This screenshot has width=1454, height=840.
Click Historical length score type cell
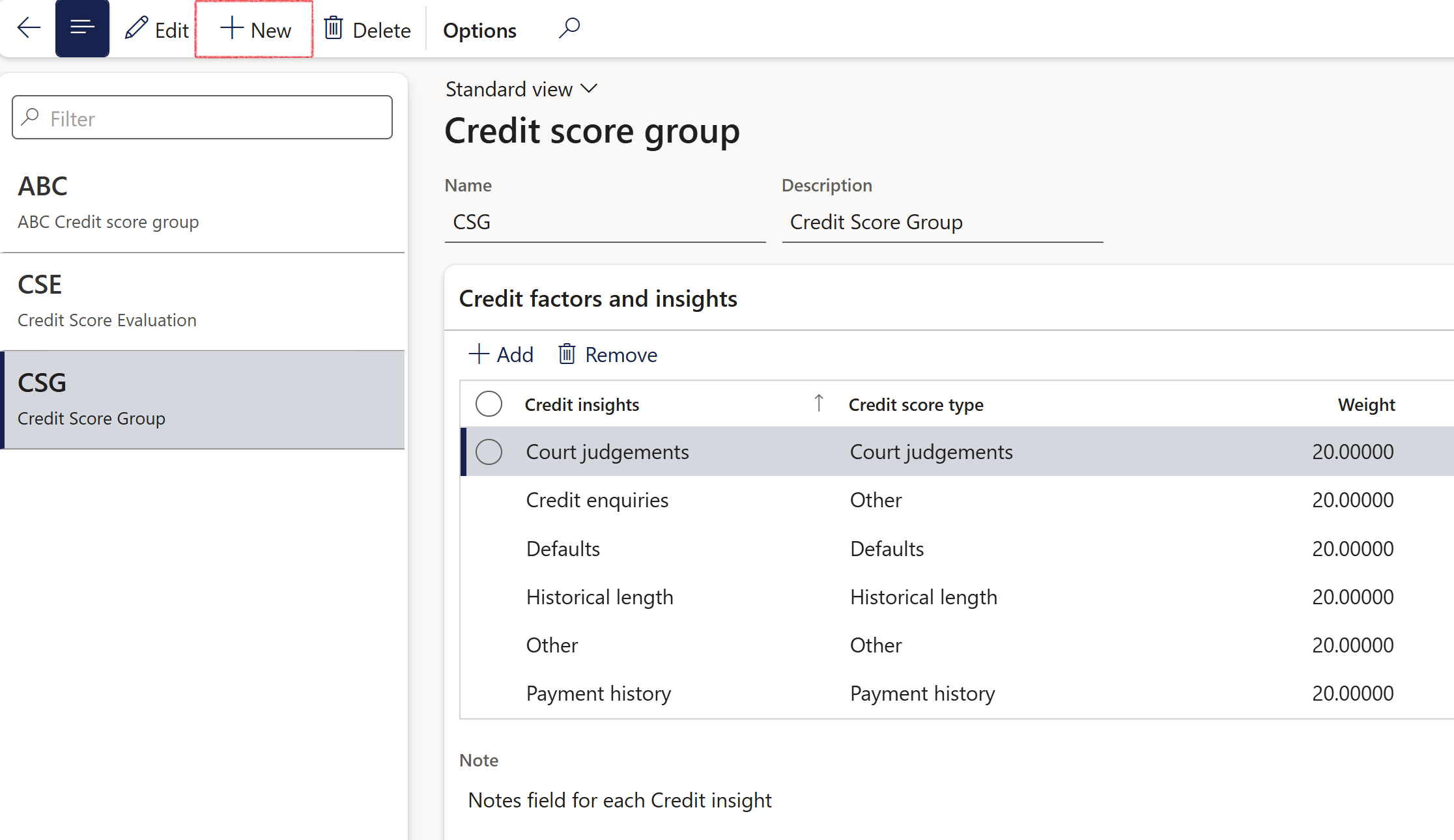923,597
